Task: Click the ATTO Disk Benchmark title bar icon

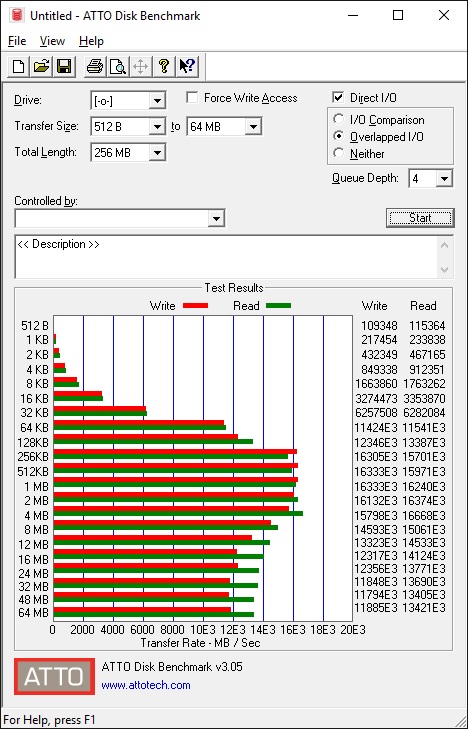Action: 17,15
